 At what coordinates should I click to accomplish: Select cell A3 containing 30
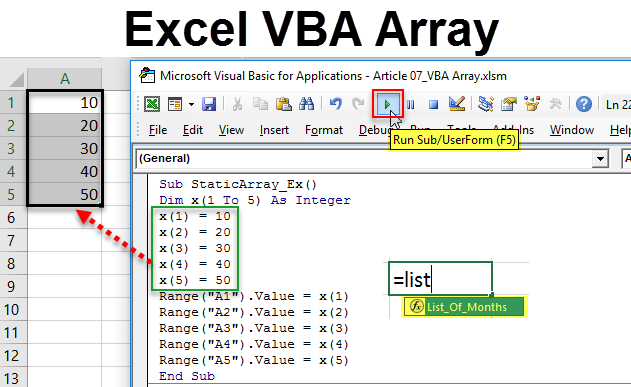pyautogui.click(x=65, y=148)
